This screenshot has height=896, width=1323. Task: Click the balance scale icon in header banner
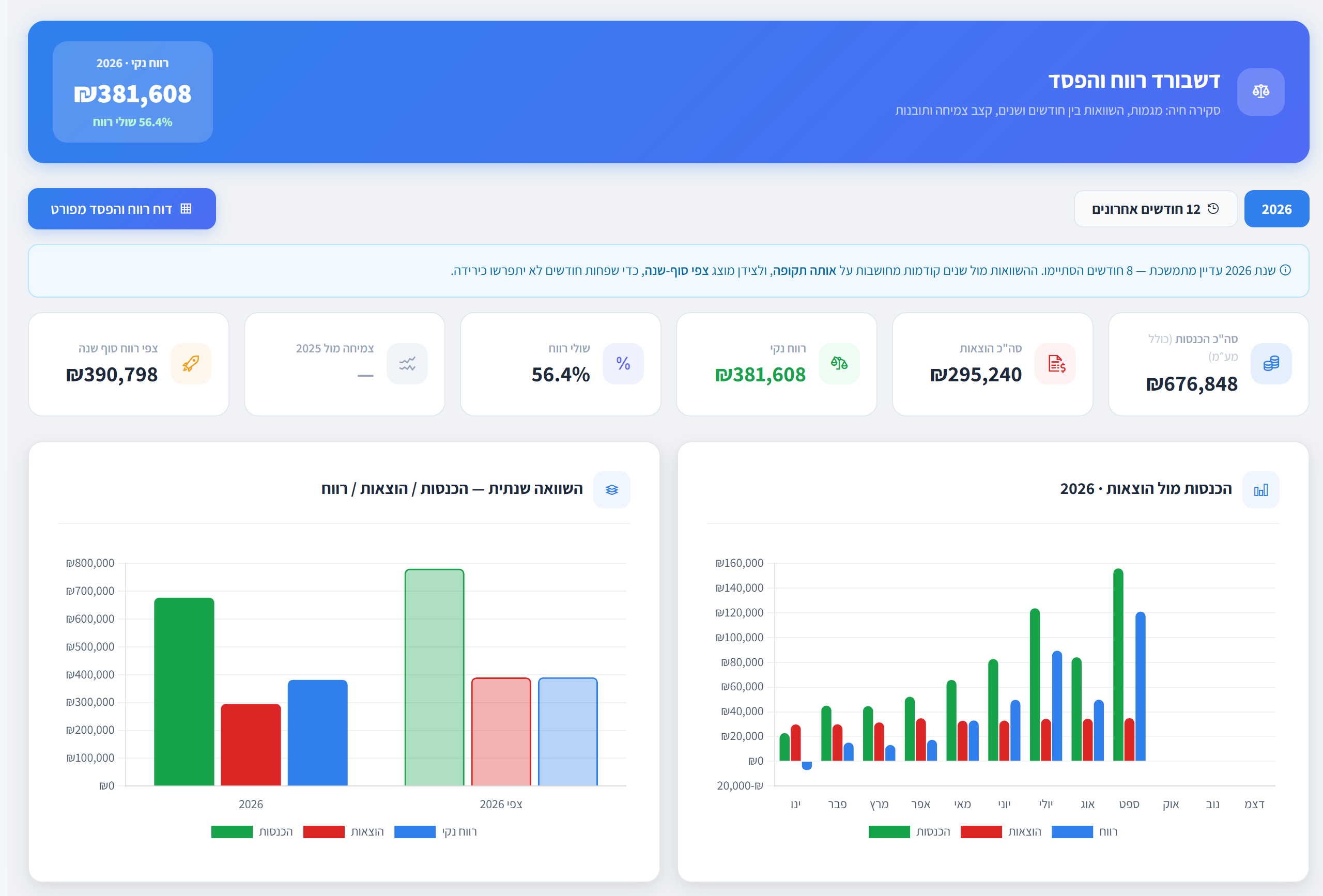[1260, 91]
